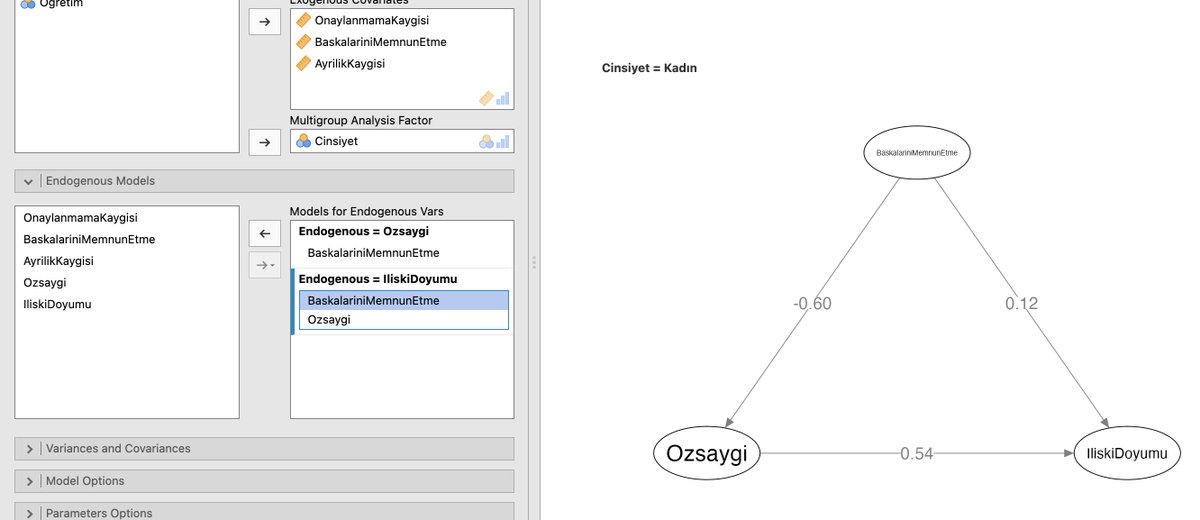Move variable into Exogenous Covariates with arrow button
Image resolution: width=1200 pixels, height=520 pixels.
(x=264, y=22)
